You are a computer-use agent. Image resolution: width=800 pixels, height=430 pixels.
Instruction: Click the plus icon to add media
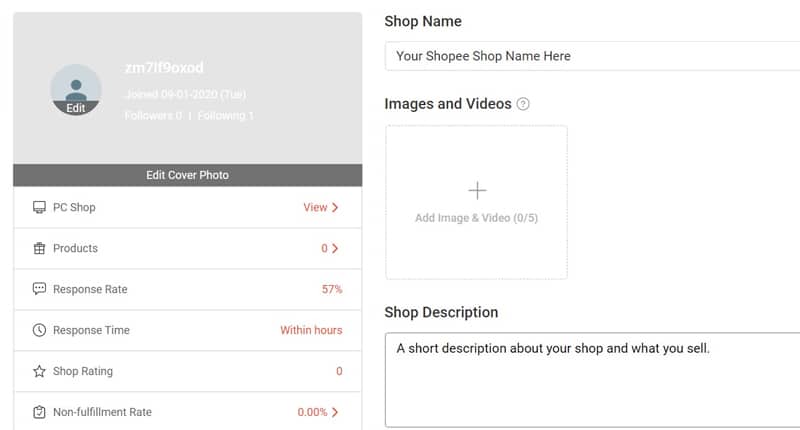[x=477, y=190]
